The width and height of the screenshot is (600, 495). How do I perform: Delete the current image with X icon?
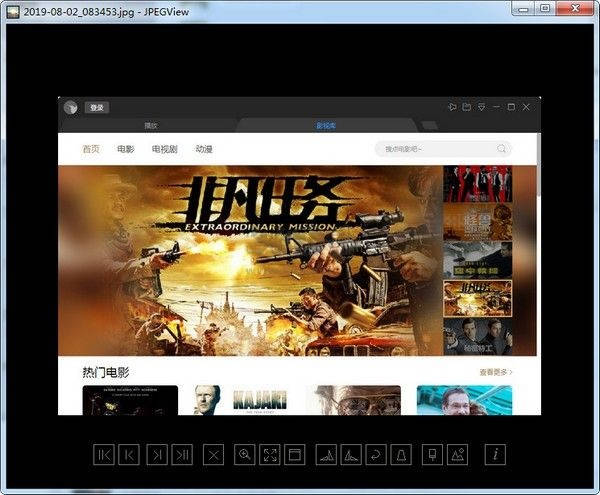tap(213, 454)
